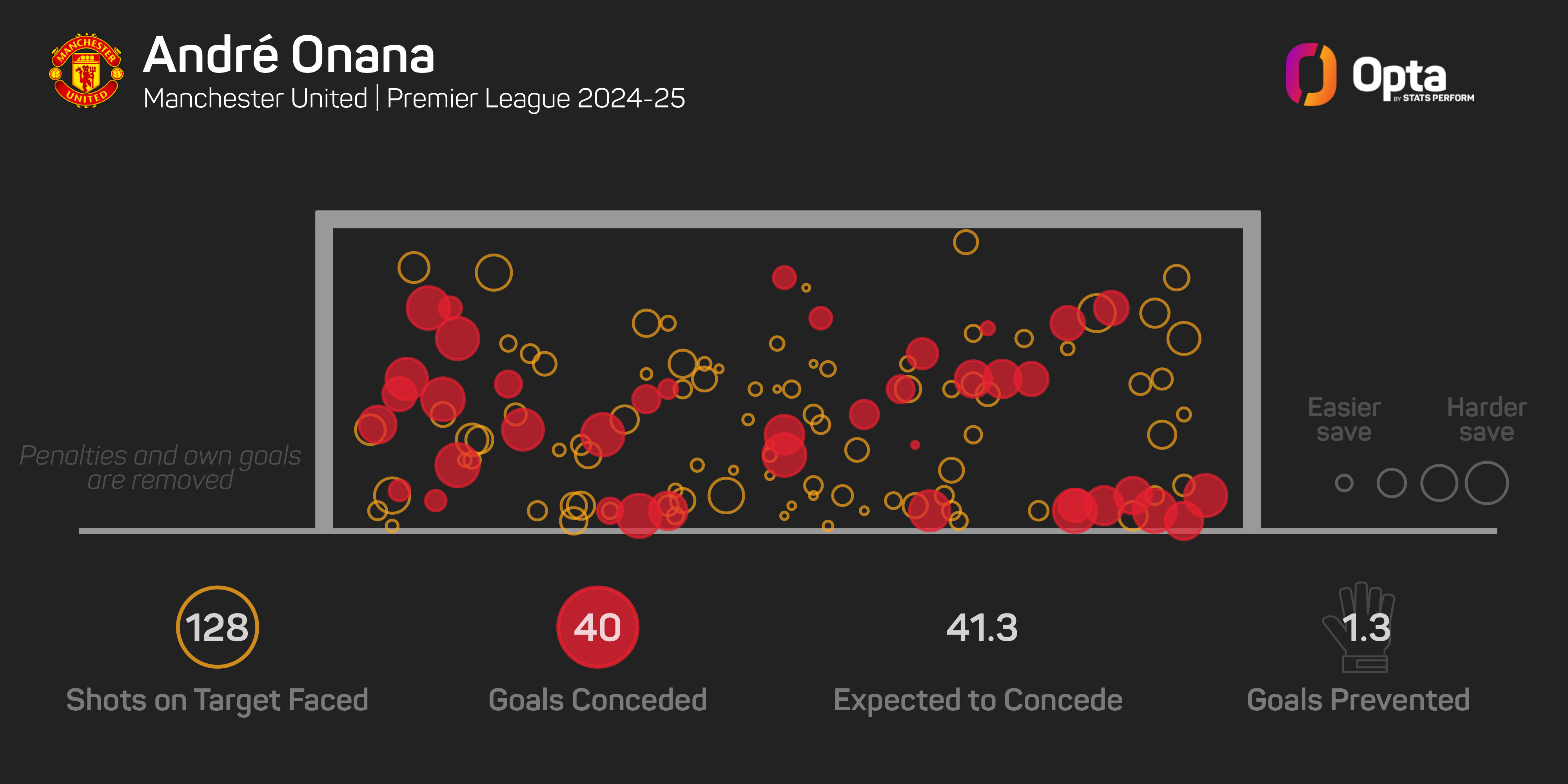Image resolution: width=1568 pixels, height=784 pixels.
Task: Click the third legend circle in size scale
Action: 1439,483
